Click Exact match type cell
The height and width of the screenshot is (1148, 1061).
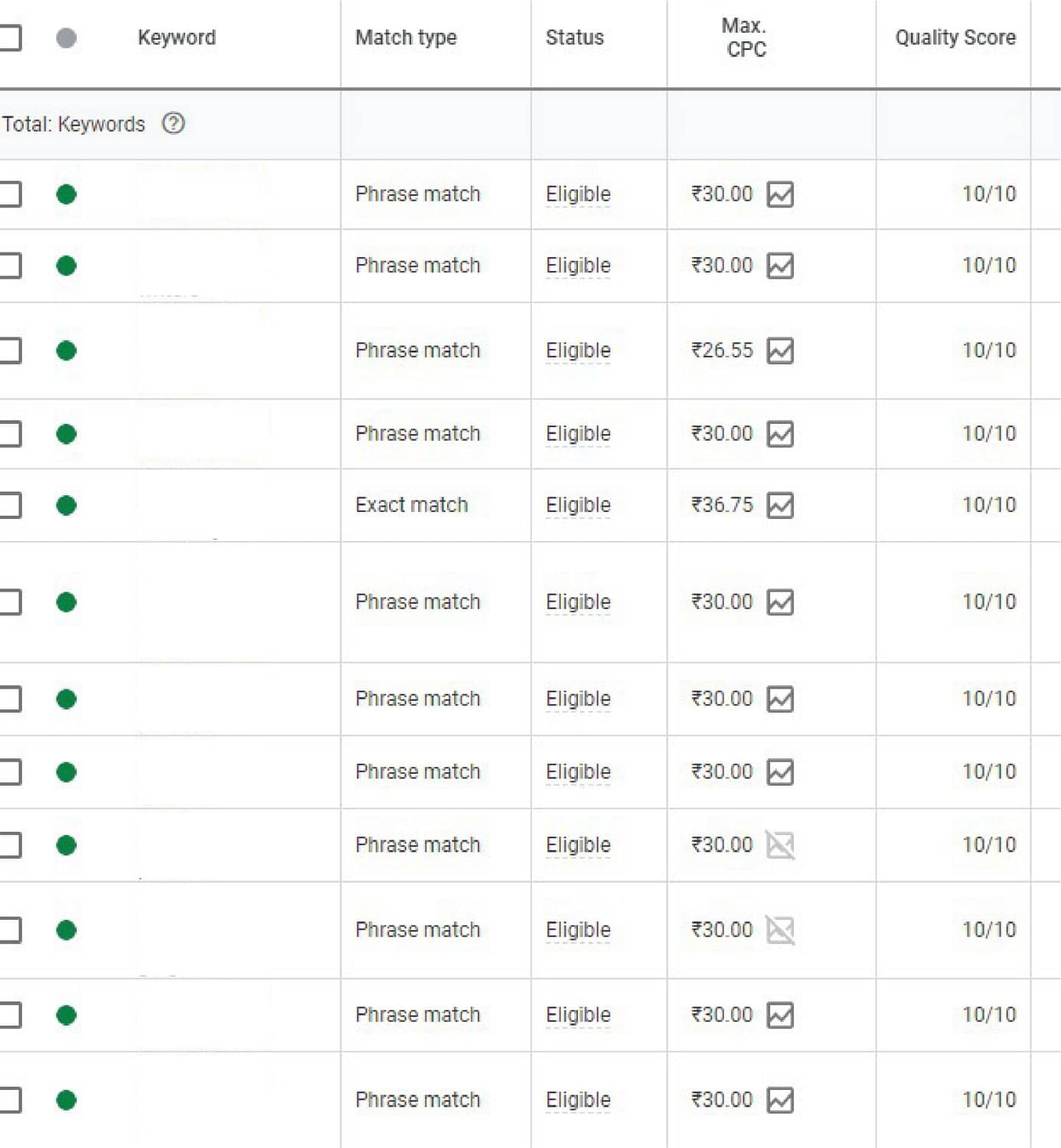412,505
